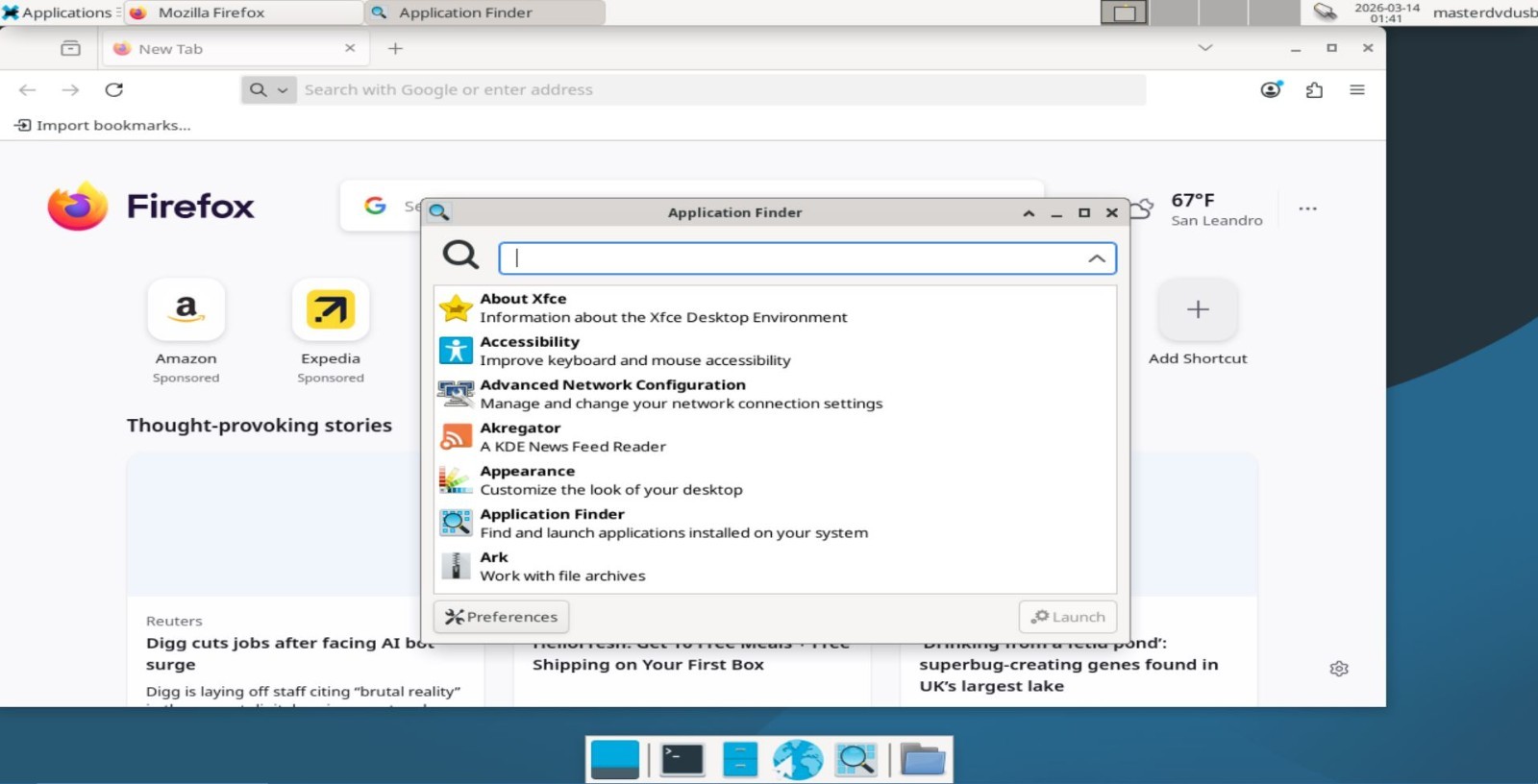Select the Application Finder list icon
The height and width of the screenshot is (784, 1538).
(x=456, y=524)
